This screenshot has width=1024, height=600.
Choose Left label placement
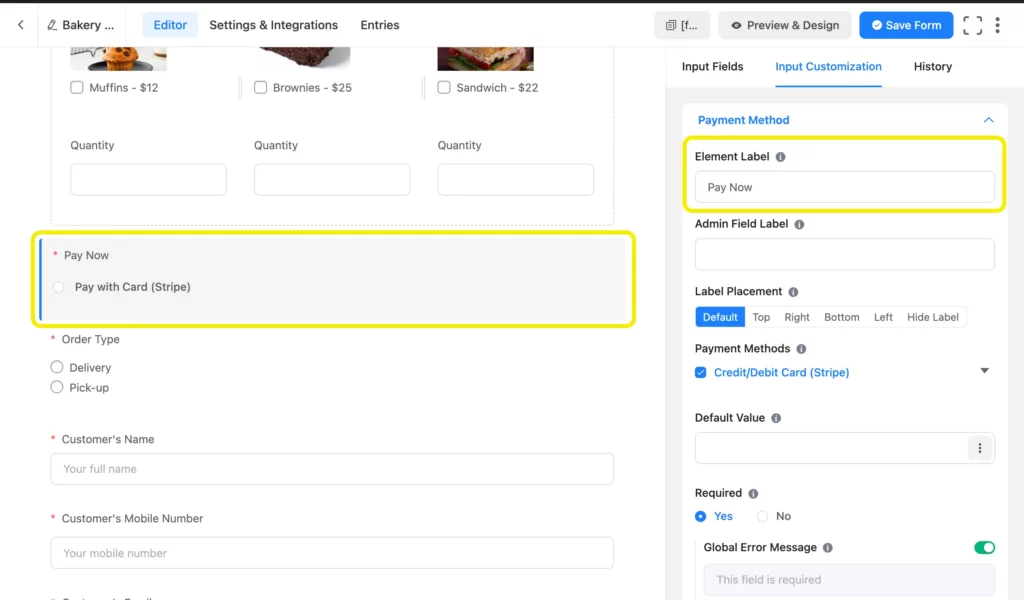[883, 317]
